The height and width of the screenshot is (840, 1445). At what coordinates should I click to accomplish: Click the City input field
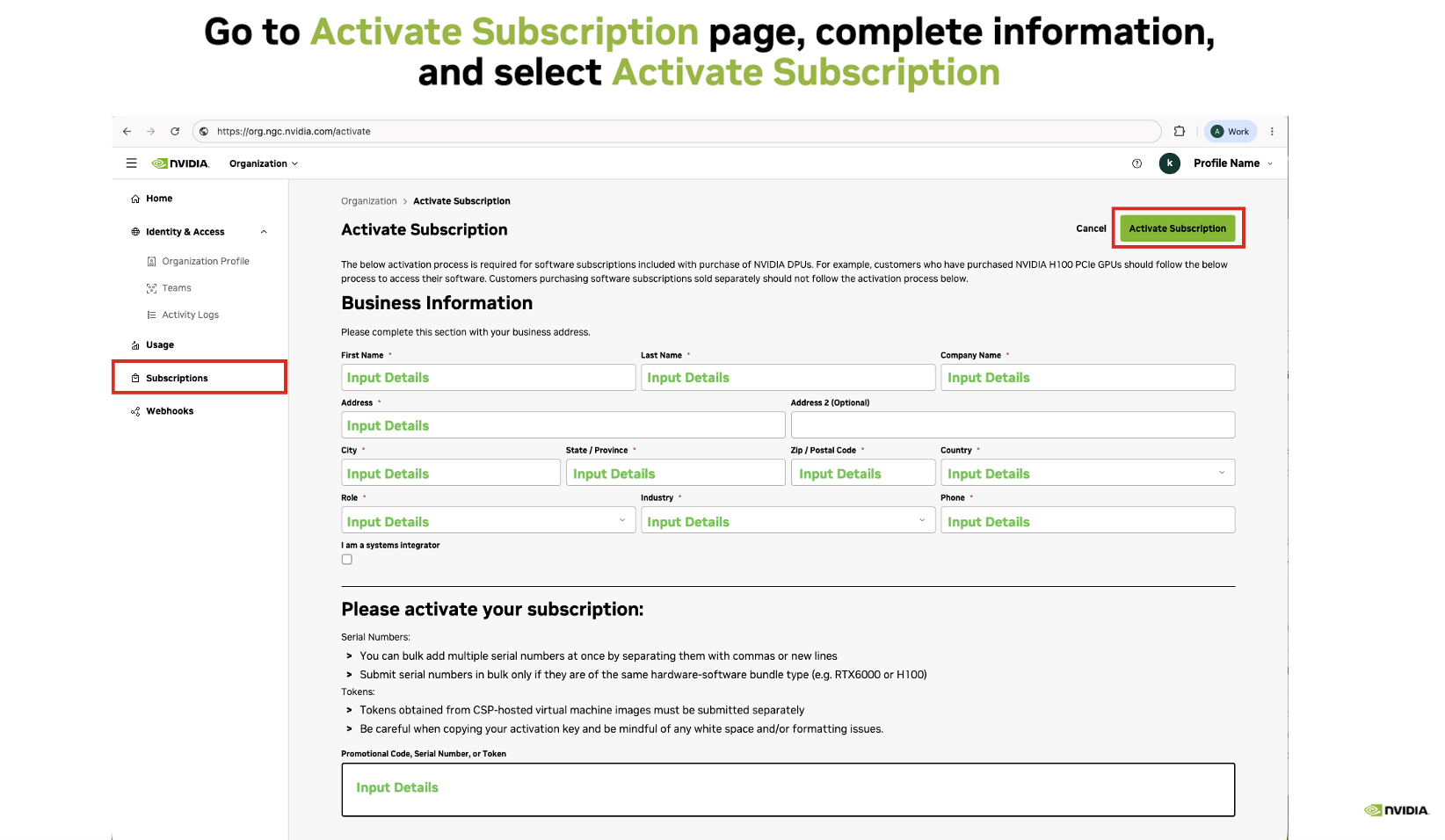tap(451, 473)
